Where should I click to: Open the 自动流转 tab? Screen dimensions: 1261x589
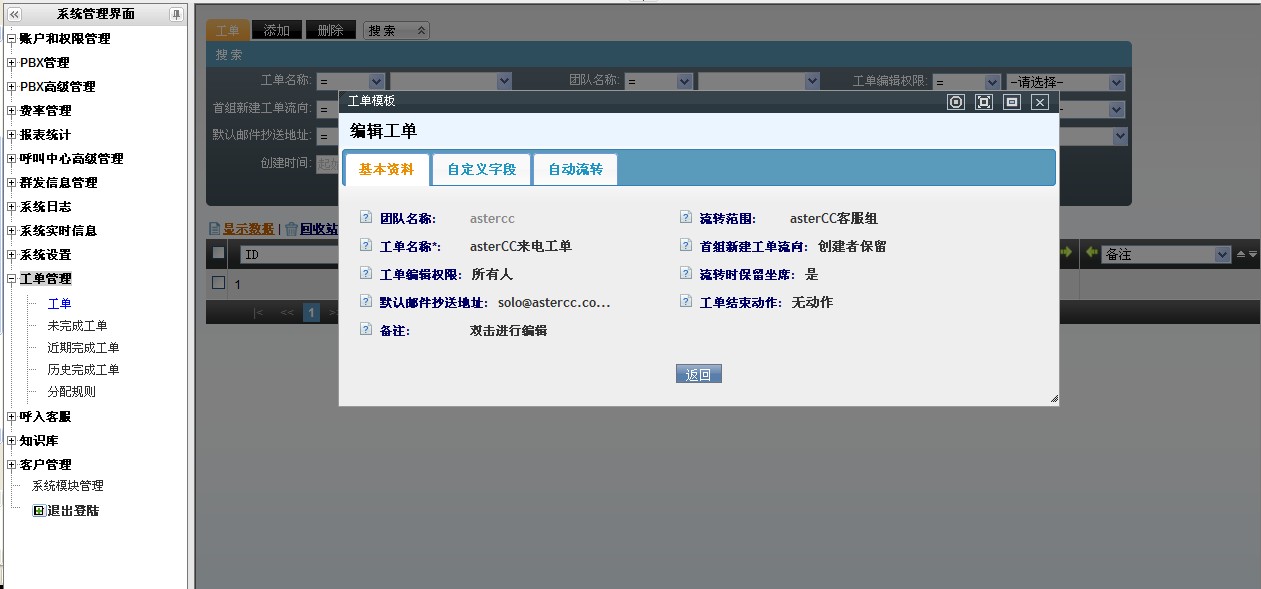coord(575,170)
